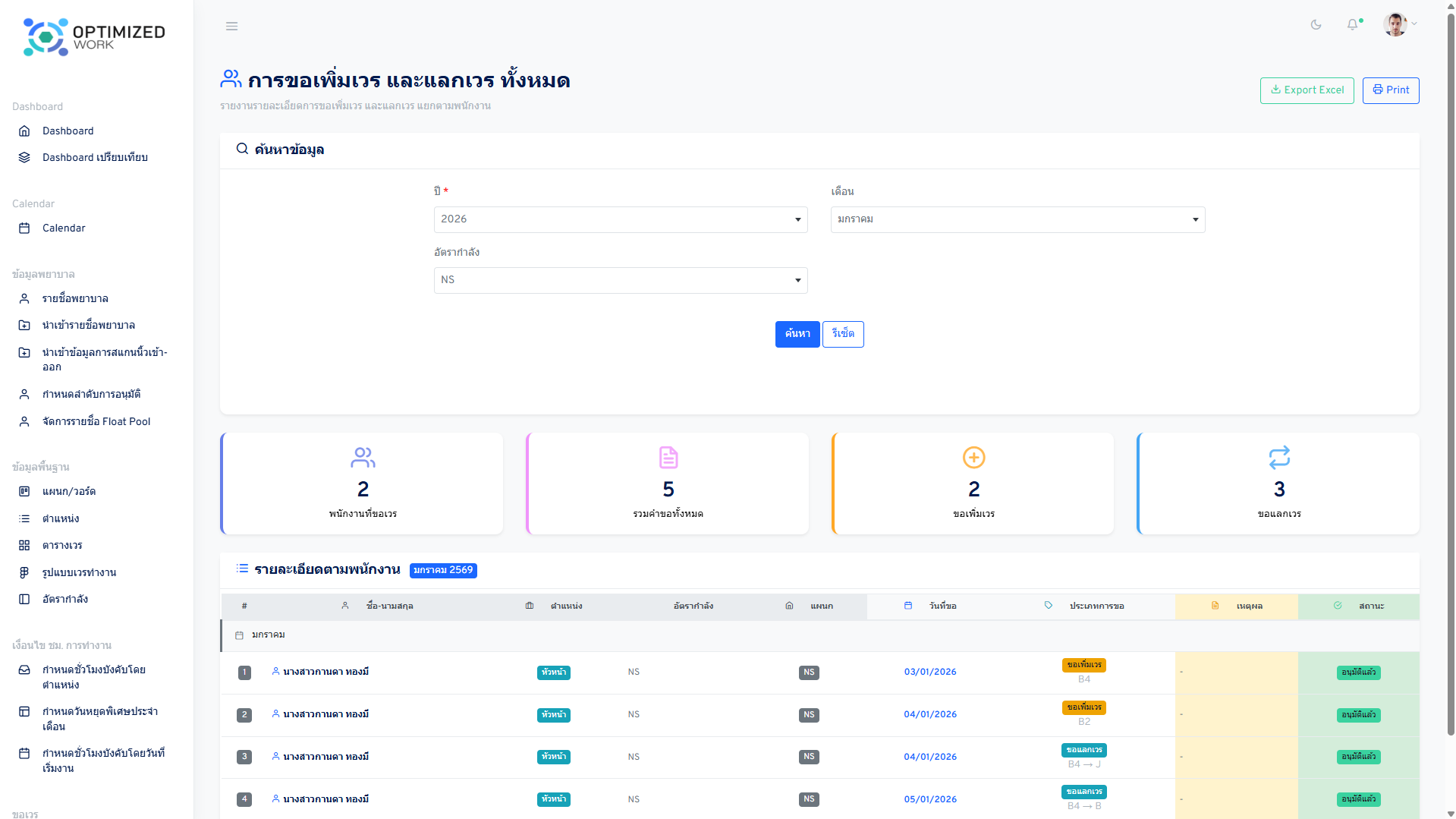Click the ค้นหา search button
The width and height of the screenshot is (1456, 819).
[797, 334]
